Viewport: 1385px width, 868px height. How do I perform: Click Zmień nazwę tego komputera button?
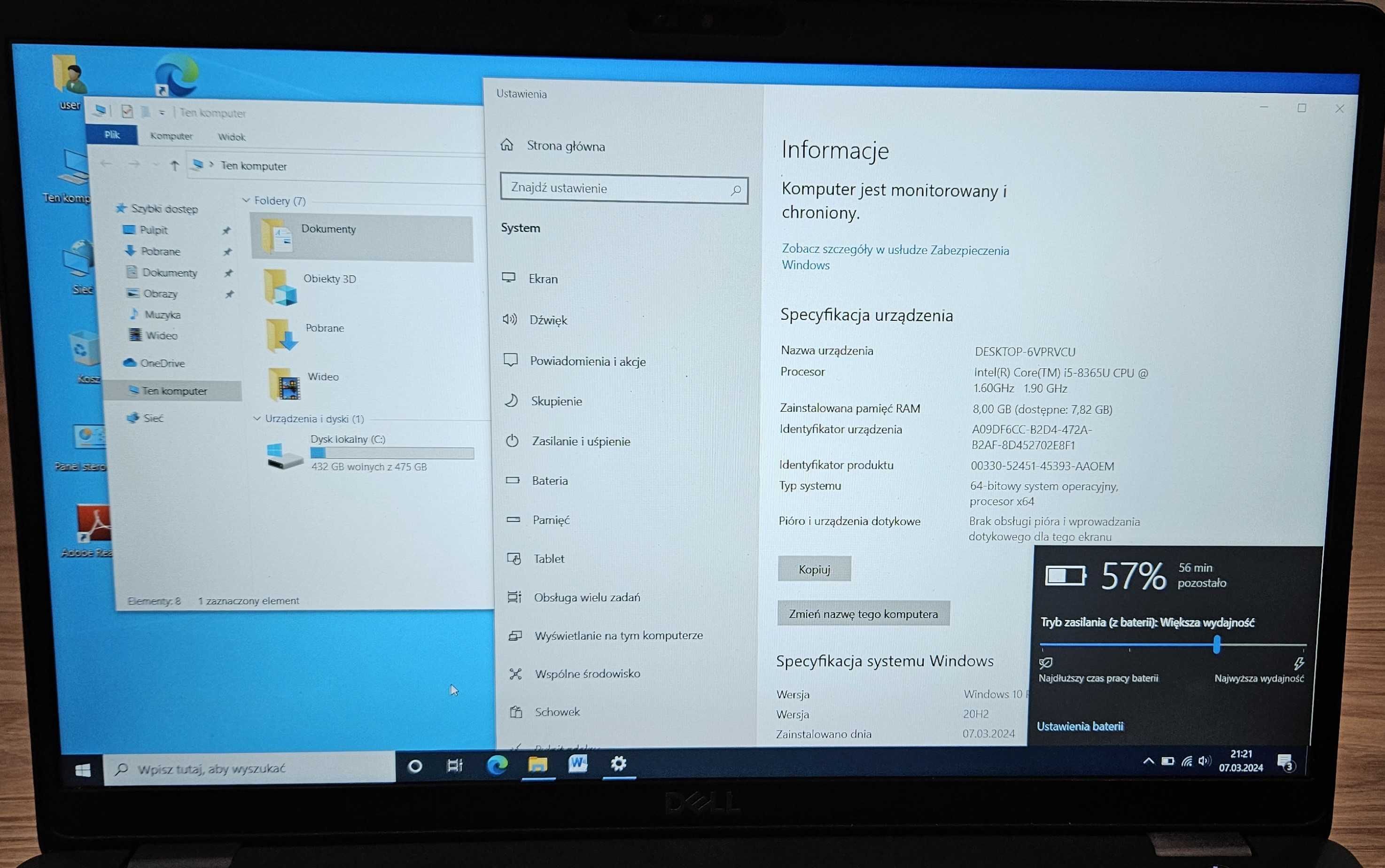click(863, 613)
